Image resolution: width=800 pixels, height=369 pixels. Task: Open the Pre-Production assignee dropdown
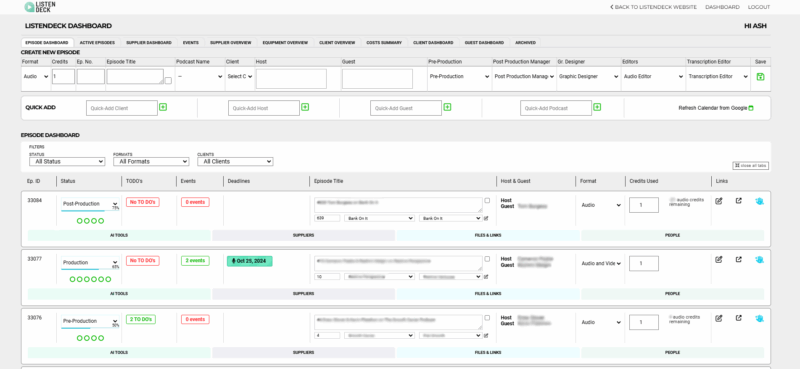(459, 77)
